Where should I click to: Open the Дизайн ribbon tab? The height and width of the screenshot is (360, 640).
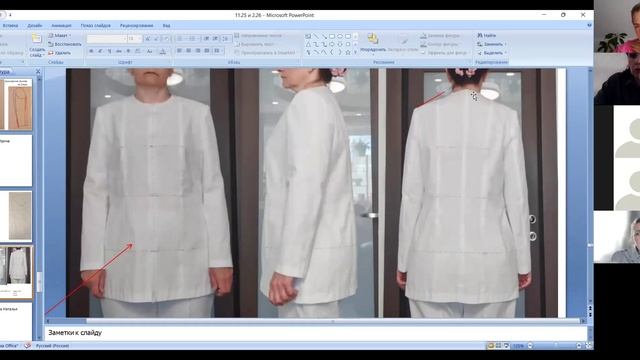click(x=35, y=25)
